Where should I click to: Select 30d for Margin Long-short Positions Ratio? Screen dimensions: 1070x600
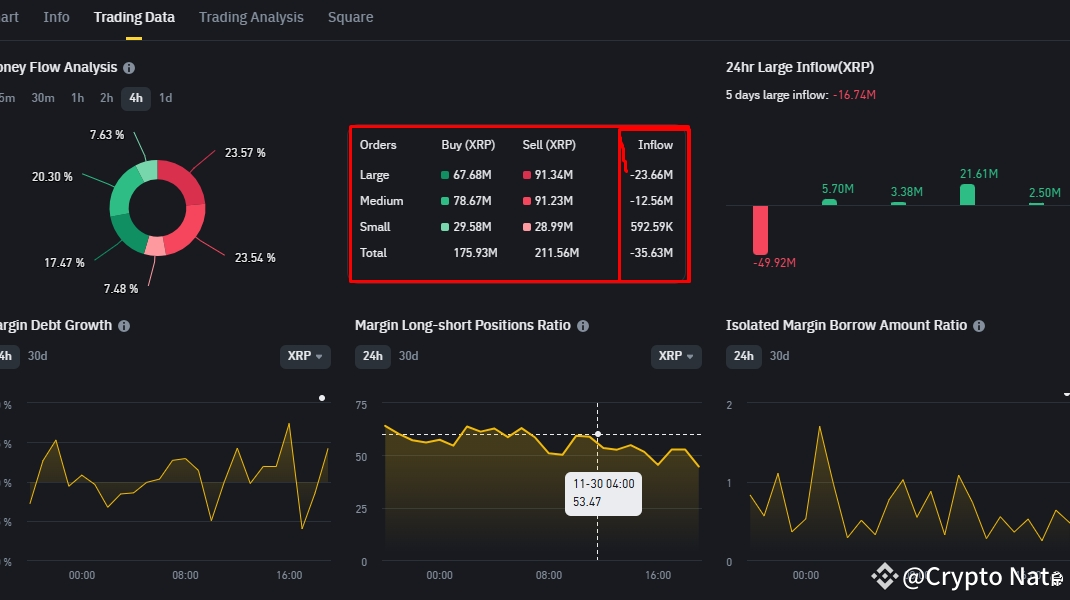[408, 356]
